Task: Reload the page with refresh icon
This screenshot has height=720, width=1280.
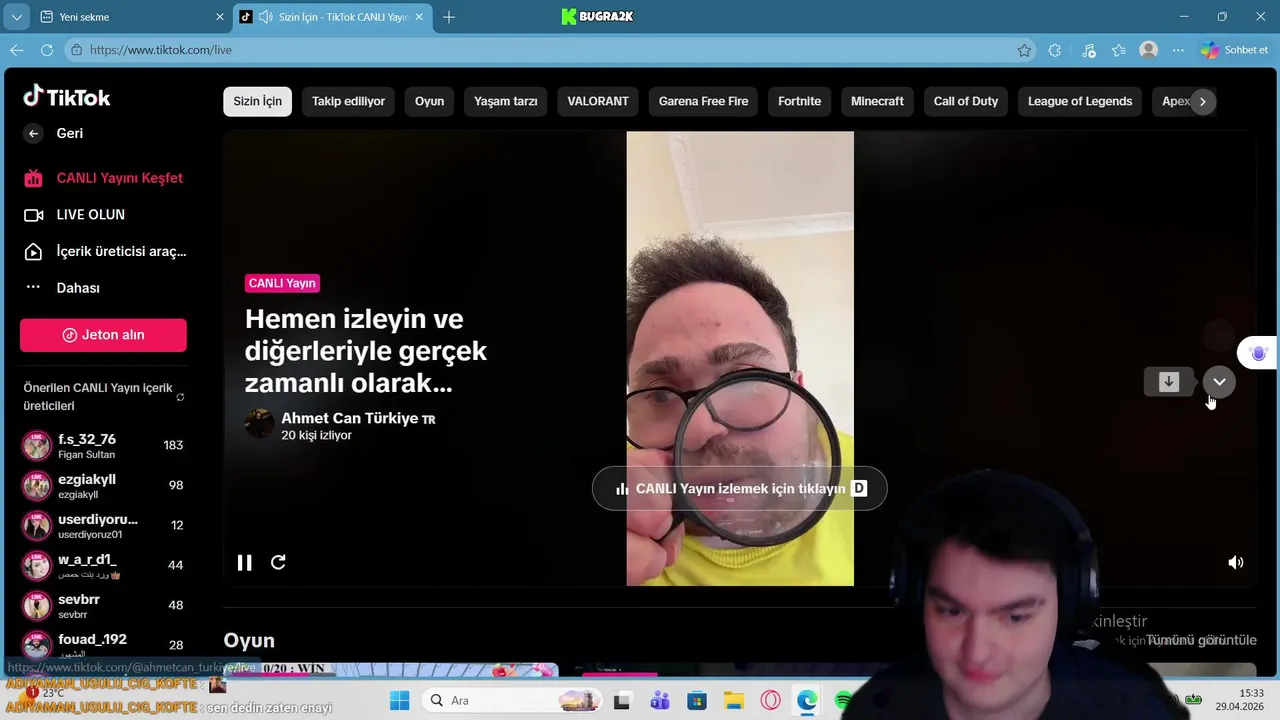Action: pyautogui.click(x=47, y=50)
